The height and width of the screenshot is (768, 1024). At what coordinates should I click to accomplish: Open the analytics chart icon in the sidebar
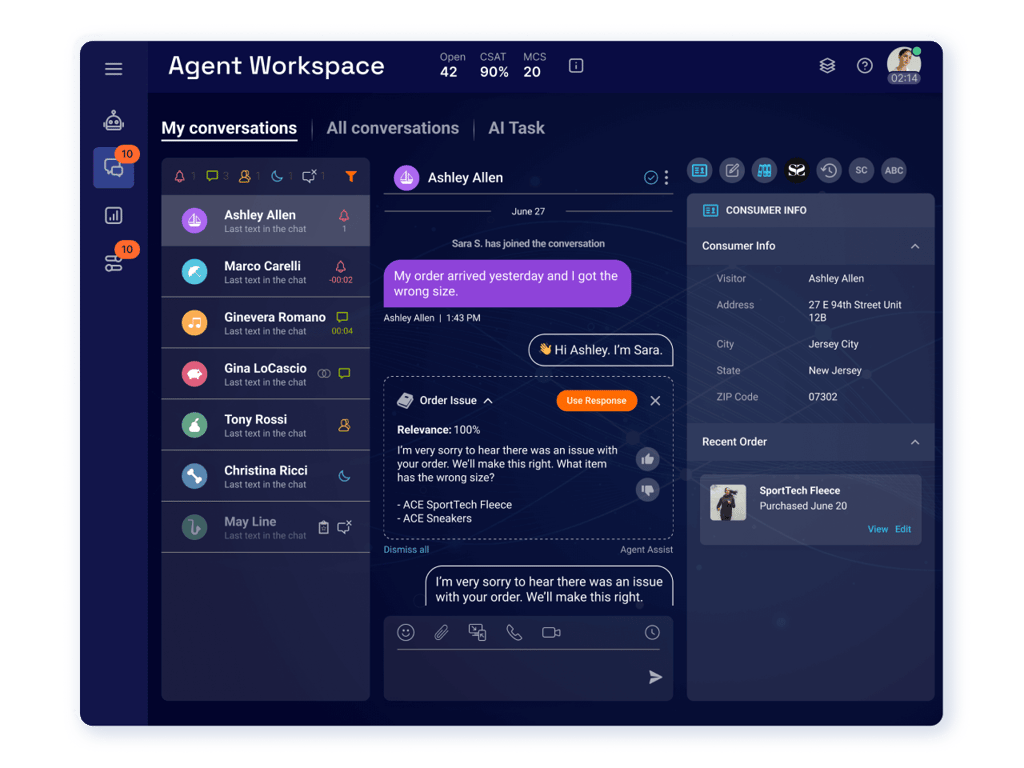click(114, 216)
